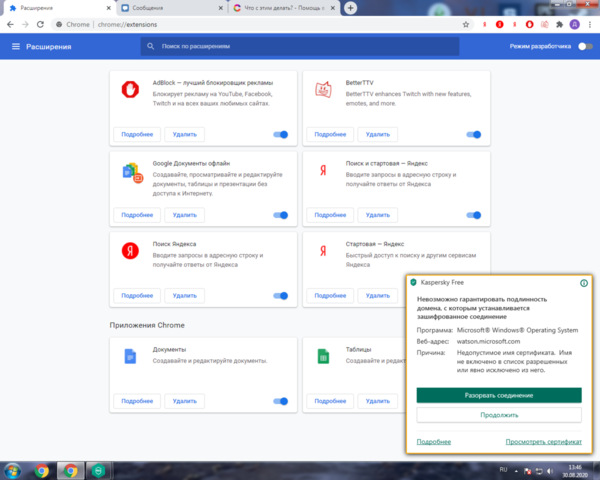Click the RU language indicator
This screenshot has width=600, height=480.
pyautogui.click(x=503, y=470)
